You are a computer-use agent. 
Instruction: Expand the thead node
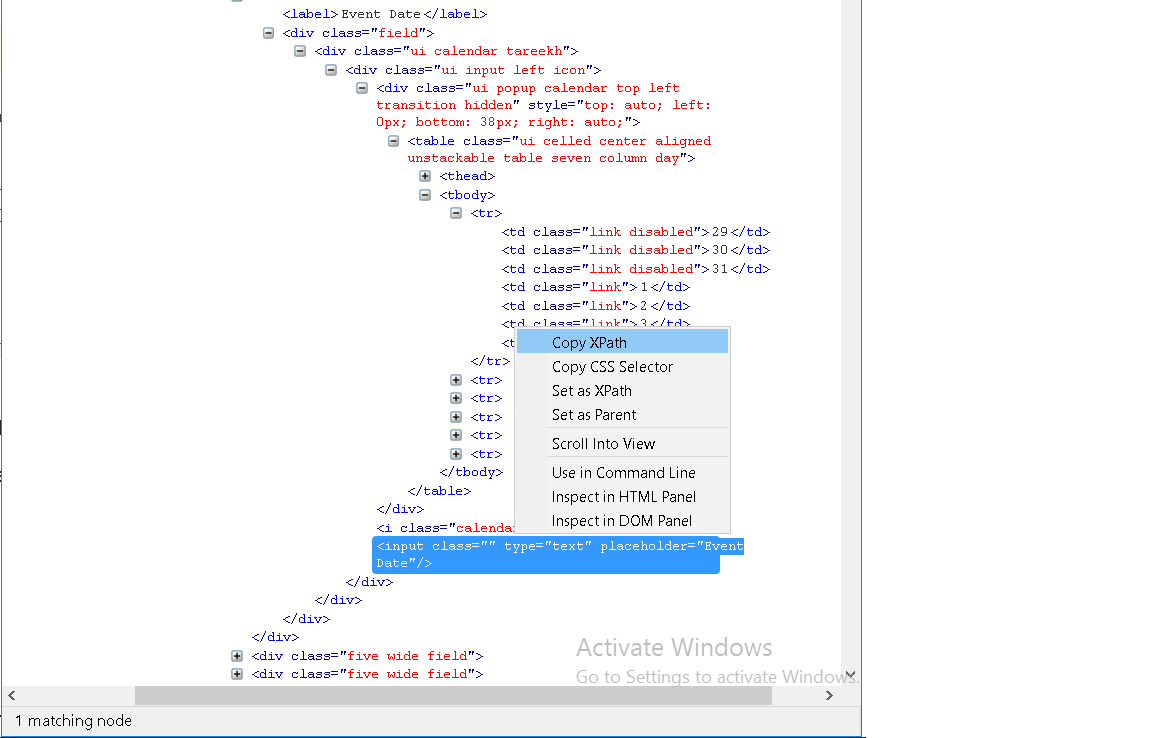(x=425, y=175)
